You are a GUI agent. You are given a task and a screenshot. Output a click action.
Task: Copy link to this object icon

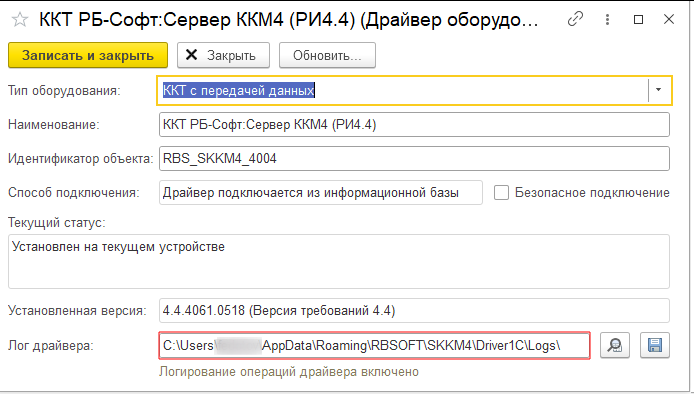coord(575,19)
